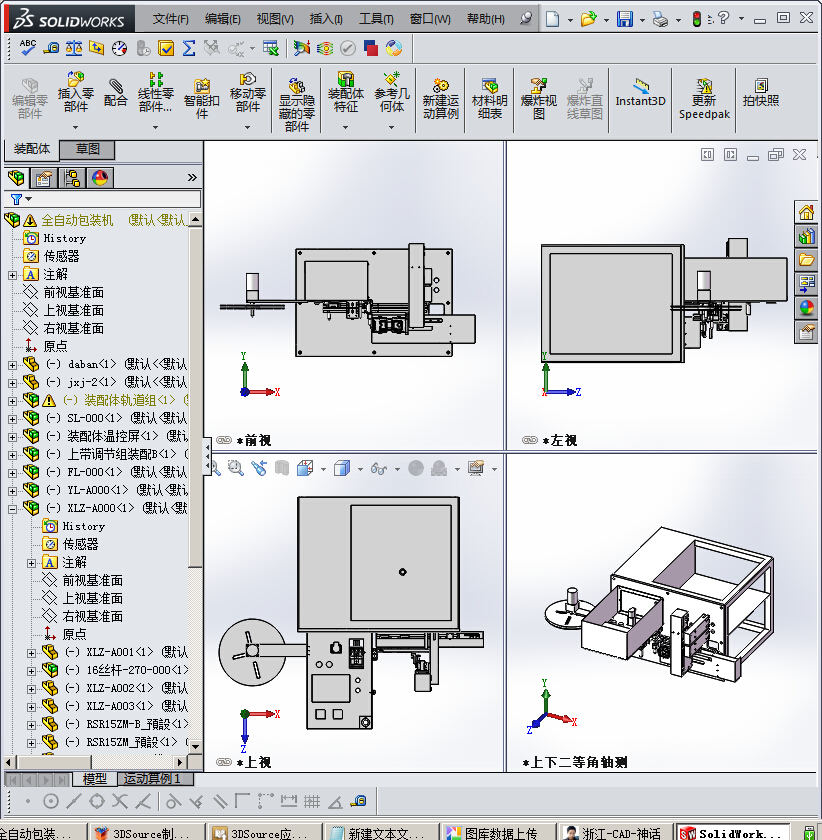
Task: Click Insert Components button
Action: pos(76,92)
